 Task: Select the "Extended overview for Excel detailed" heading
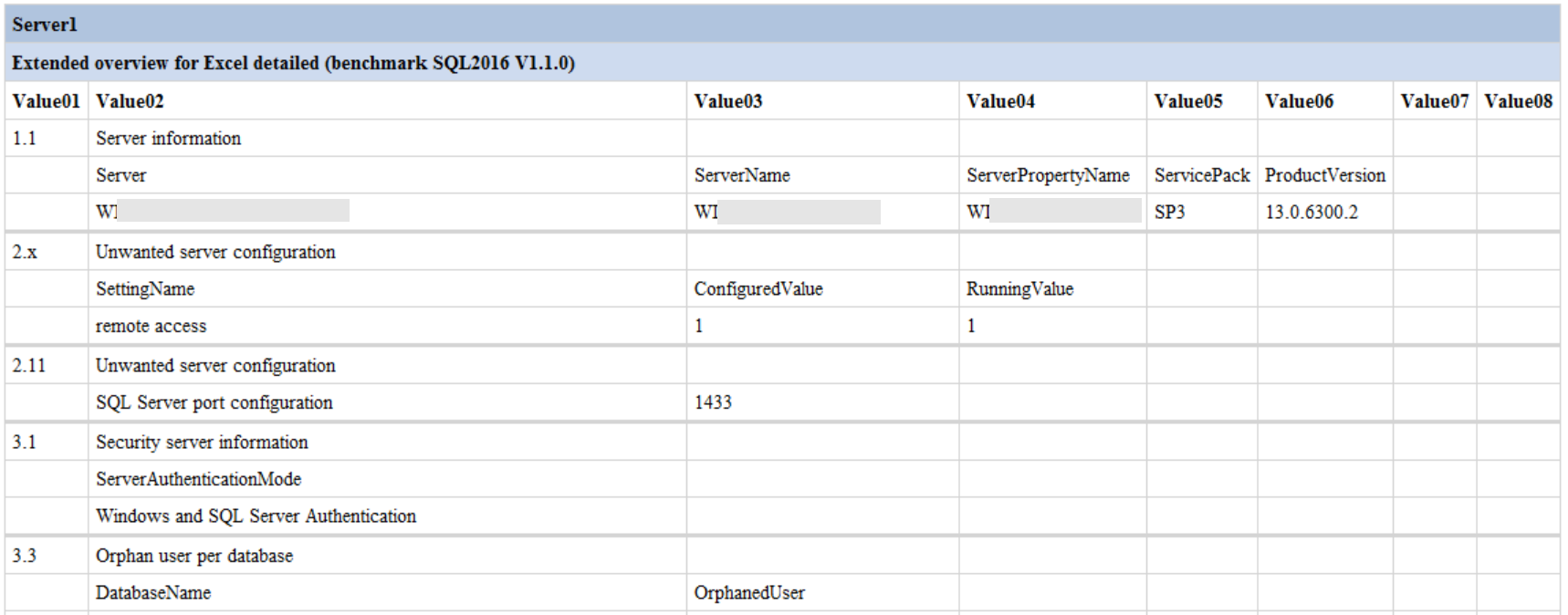pos(293,63)
